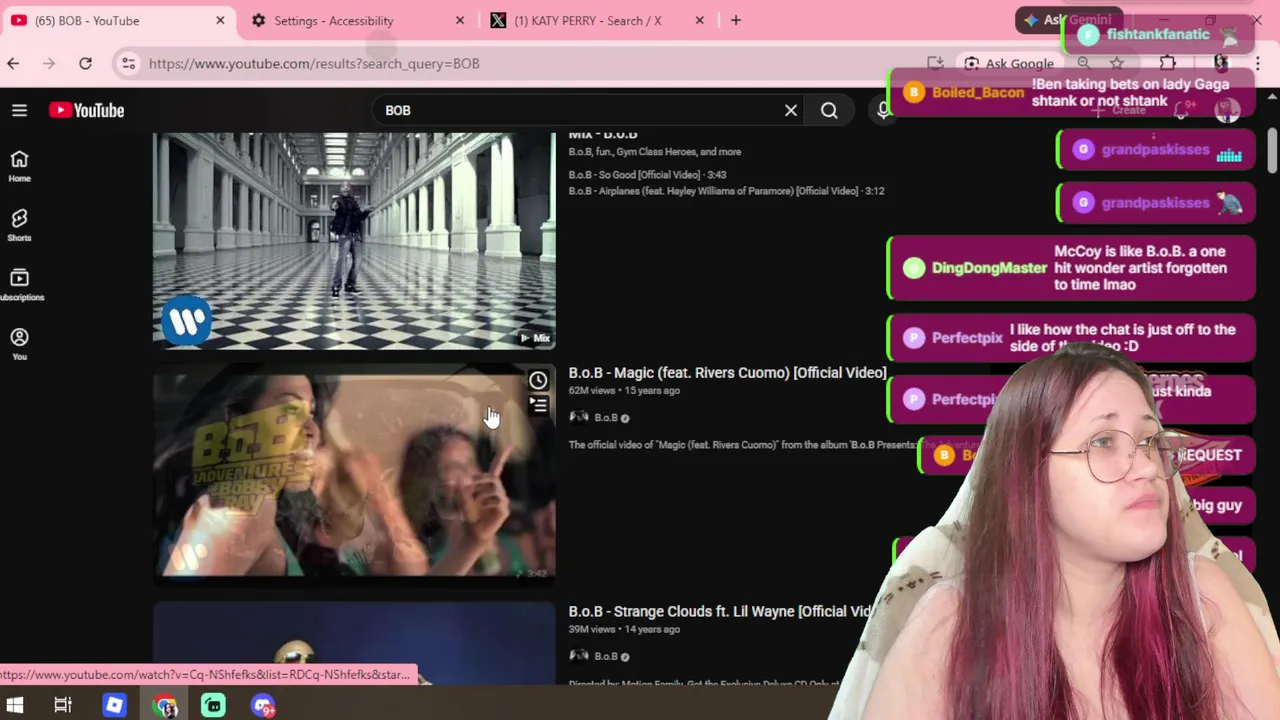The width and height of the screenshot is (1280, 720).
Task: Open the YouTube guide hamburger menu
Action: [x=19, y=110]
